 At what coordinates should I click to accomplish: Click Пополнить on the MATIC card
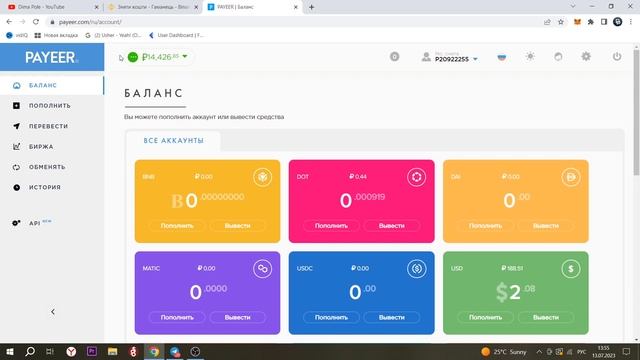tap(177, 317)
